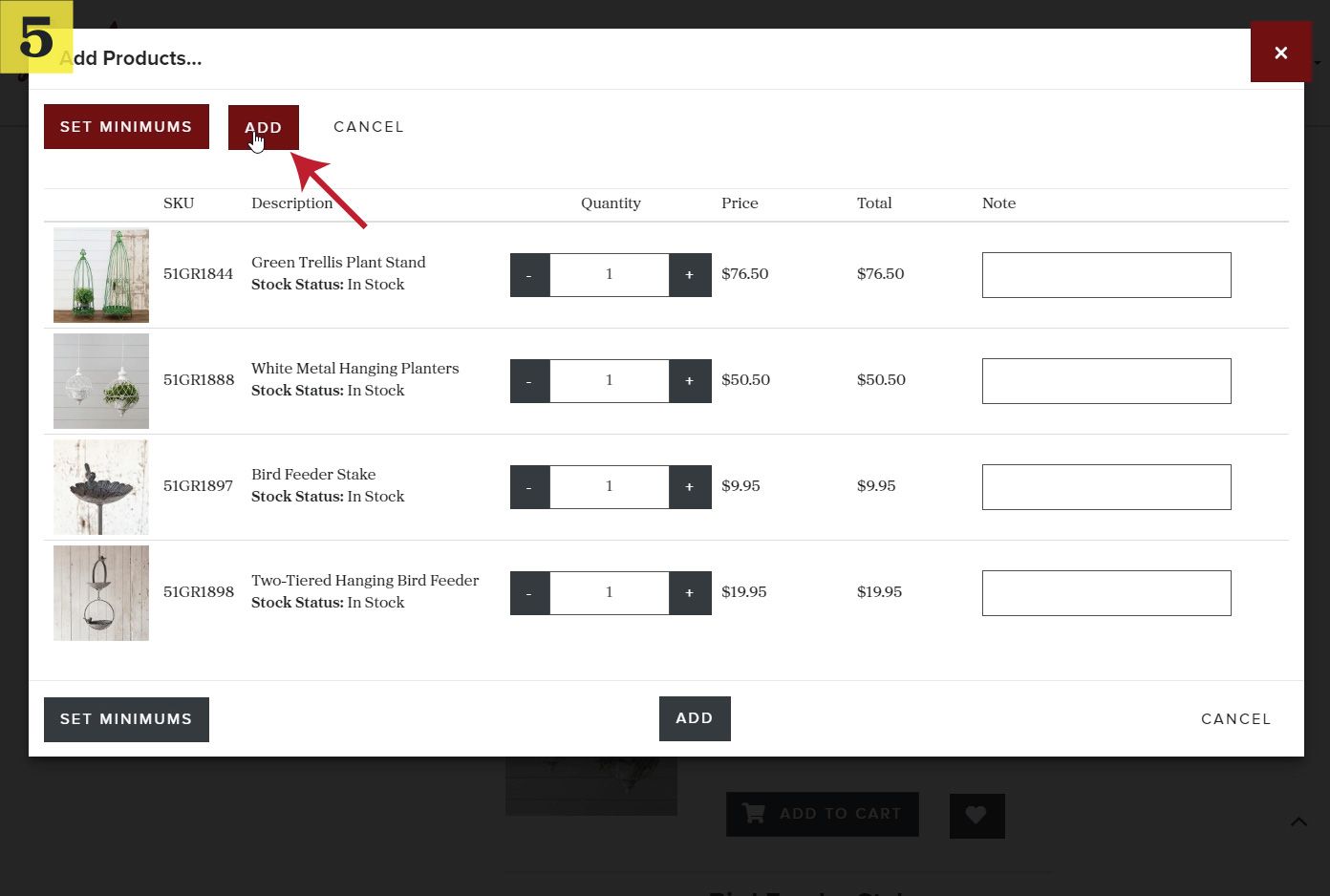The width and height of the screenshot is (1330, 896).
Task: Decrease quantity of White Metal Hanging Planters
Action: point(529,381)
